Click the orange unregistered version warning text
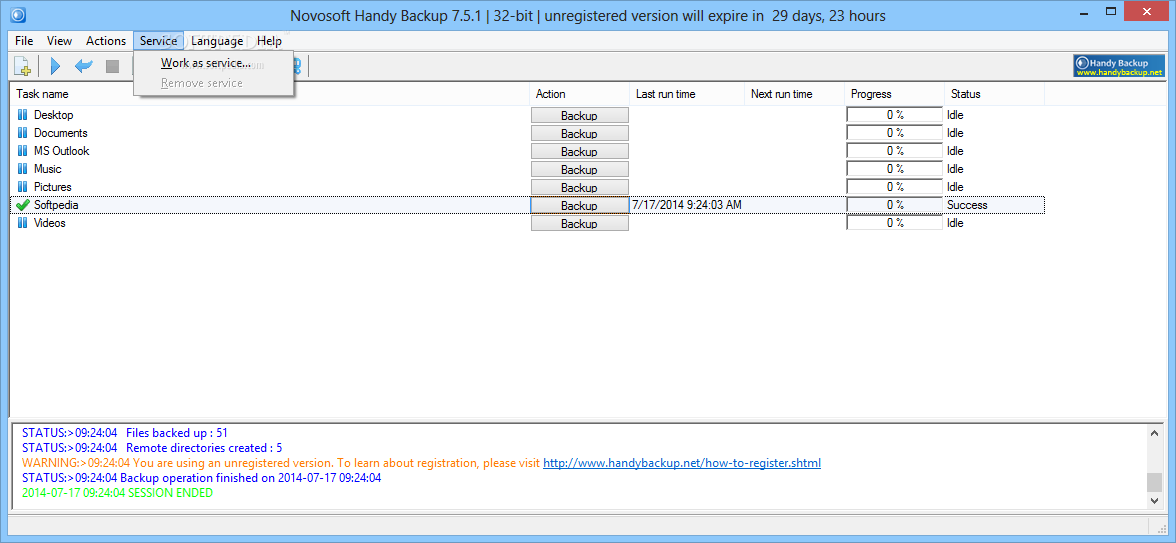 pos(281,463)
